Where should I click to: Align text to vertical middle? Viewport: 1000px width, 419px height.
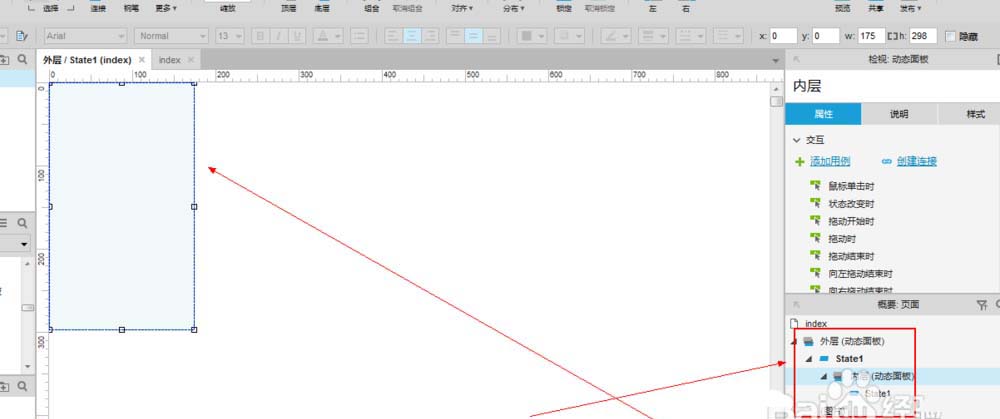[473, 36]
